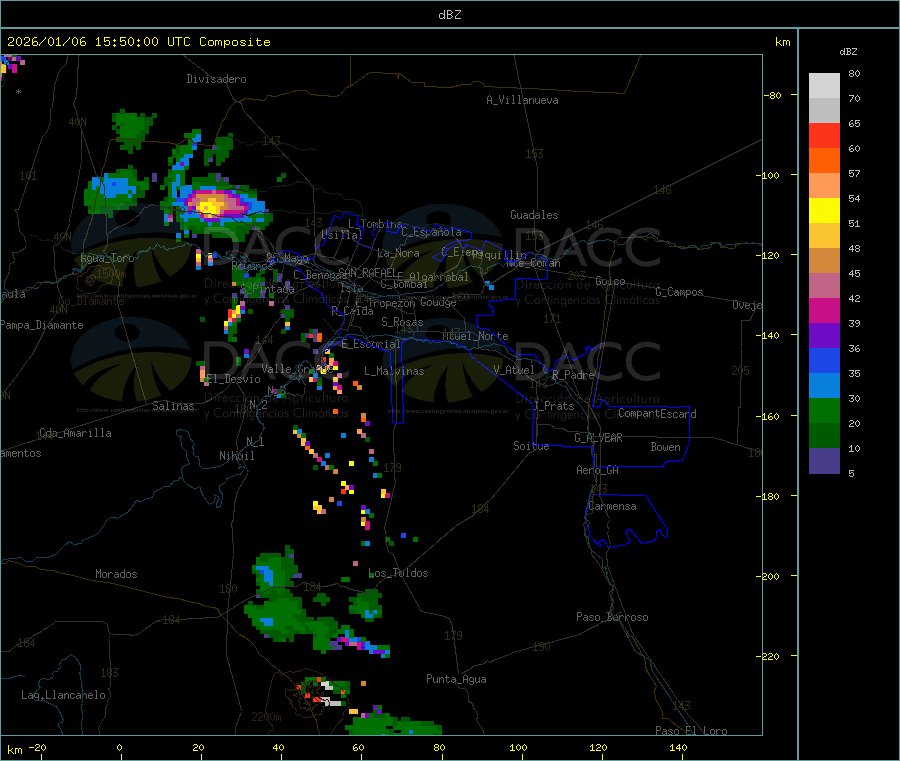This screenshot has height=761, width=900.
Task: Select the slate 5-10 dBZ legend swatch
Action: [824, 461]
